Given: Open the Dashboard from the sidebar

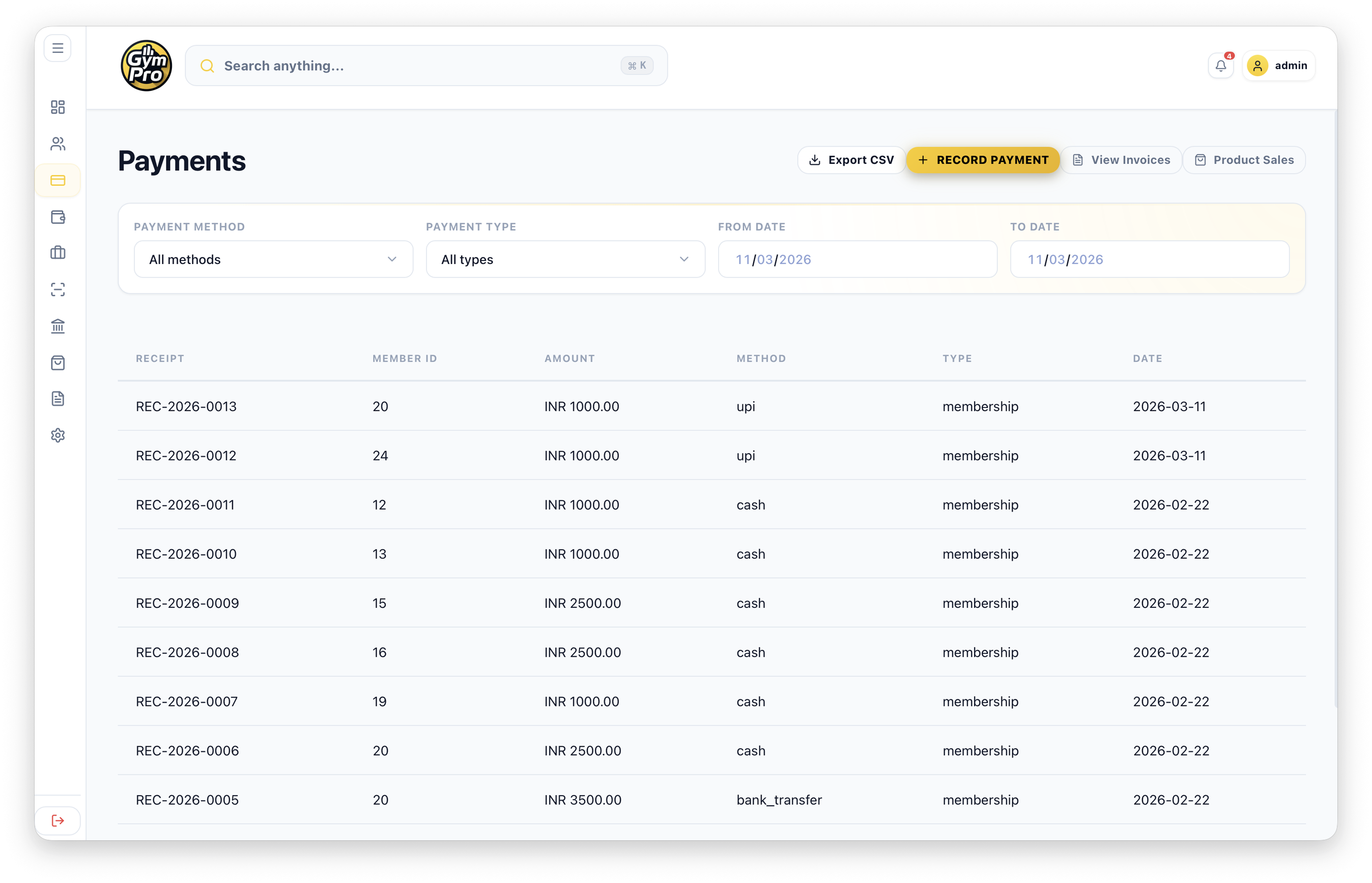Looking at the screenshot, I should pos(58,107).
